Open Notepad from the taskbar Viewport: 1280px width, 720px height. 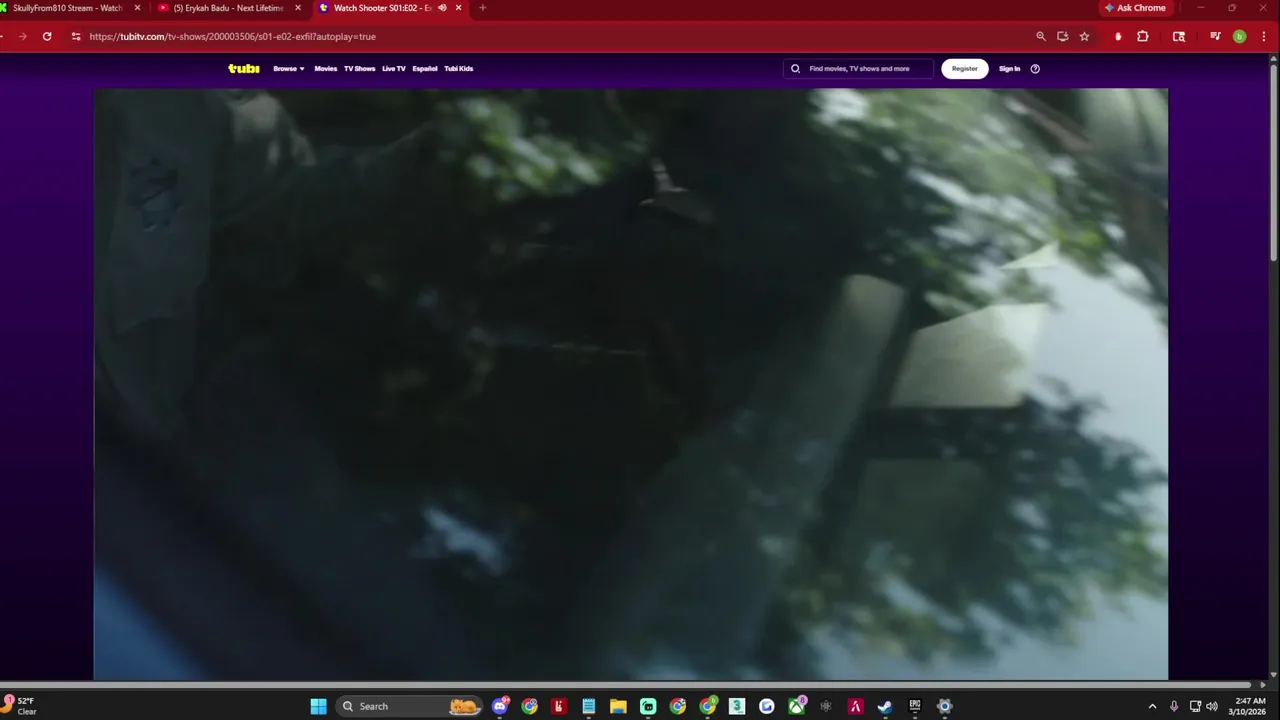pyautogui.click(x=589, y=706)
